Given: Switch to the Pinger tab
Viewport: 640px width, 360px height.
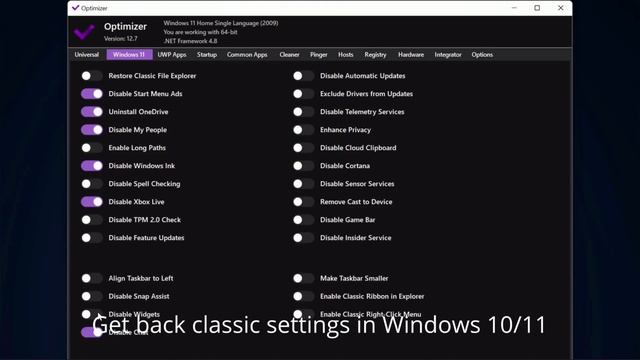Looking at the screenshot, I should tap(319, 55).
